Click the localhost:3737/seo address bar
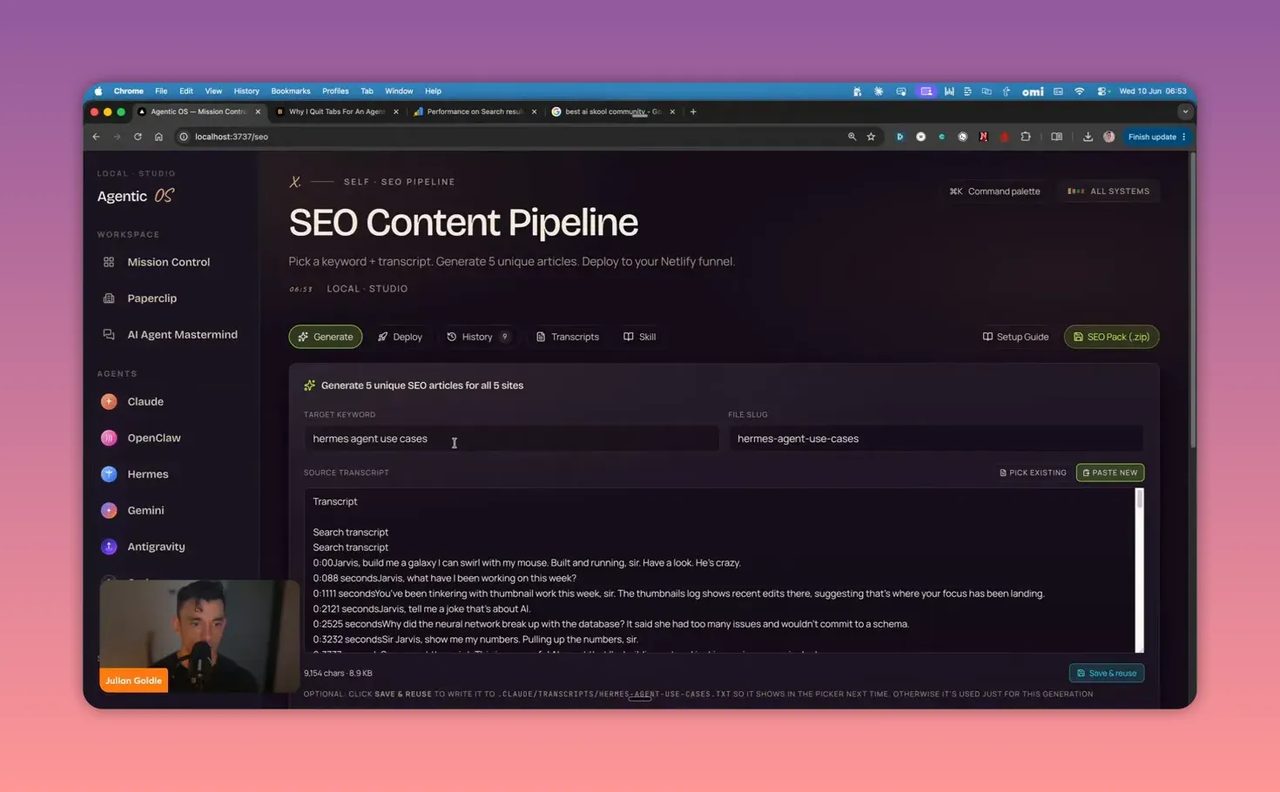 [510, 136]
